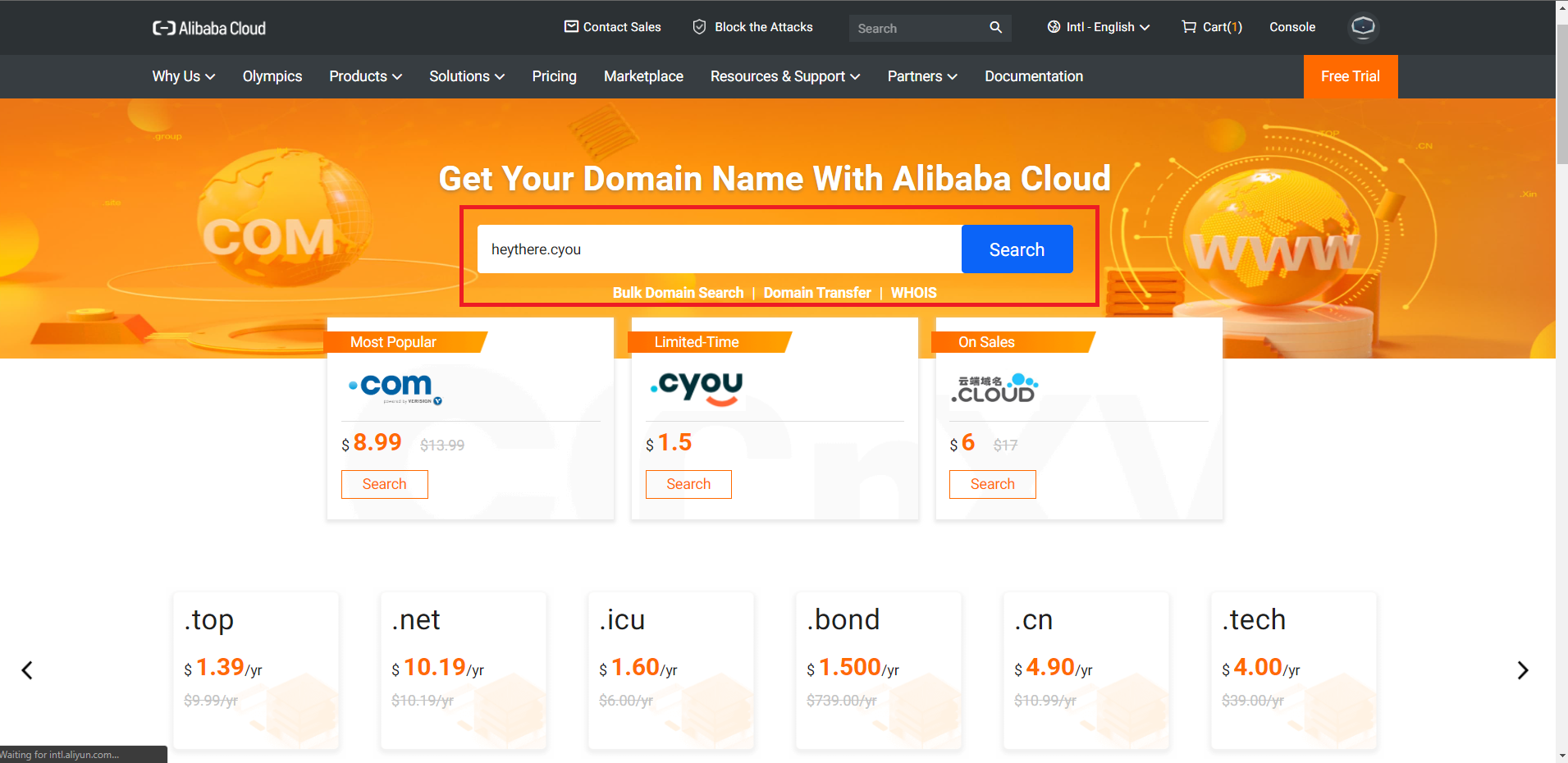Expand the Products dropdown

[366, 76]
